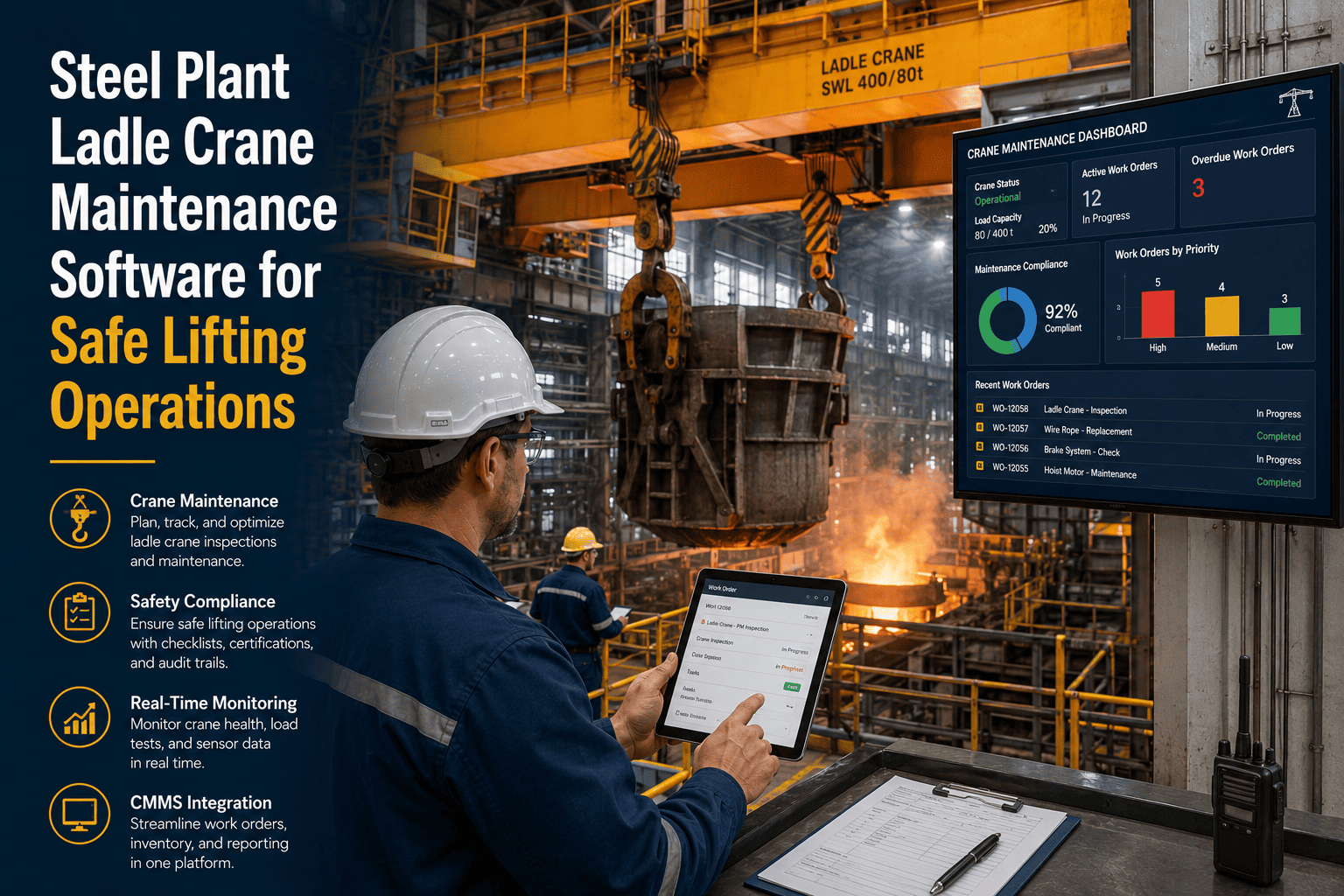The height and width of the screenshot is (896, 1344).
Task: Select the green Low priority bar
Action: tap(1284, 320)
